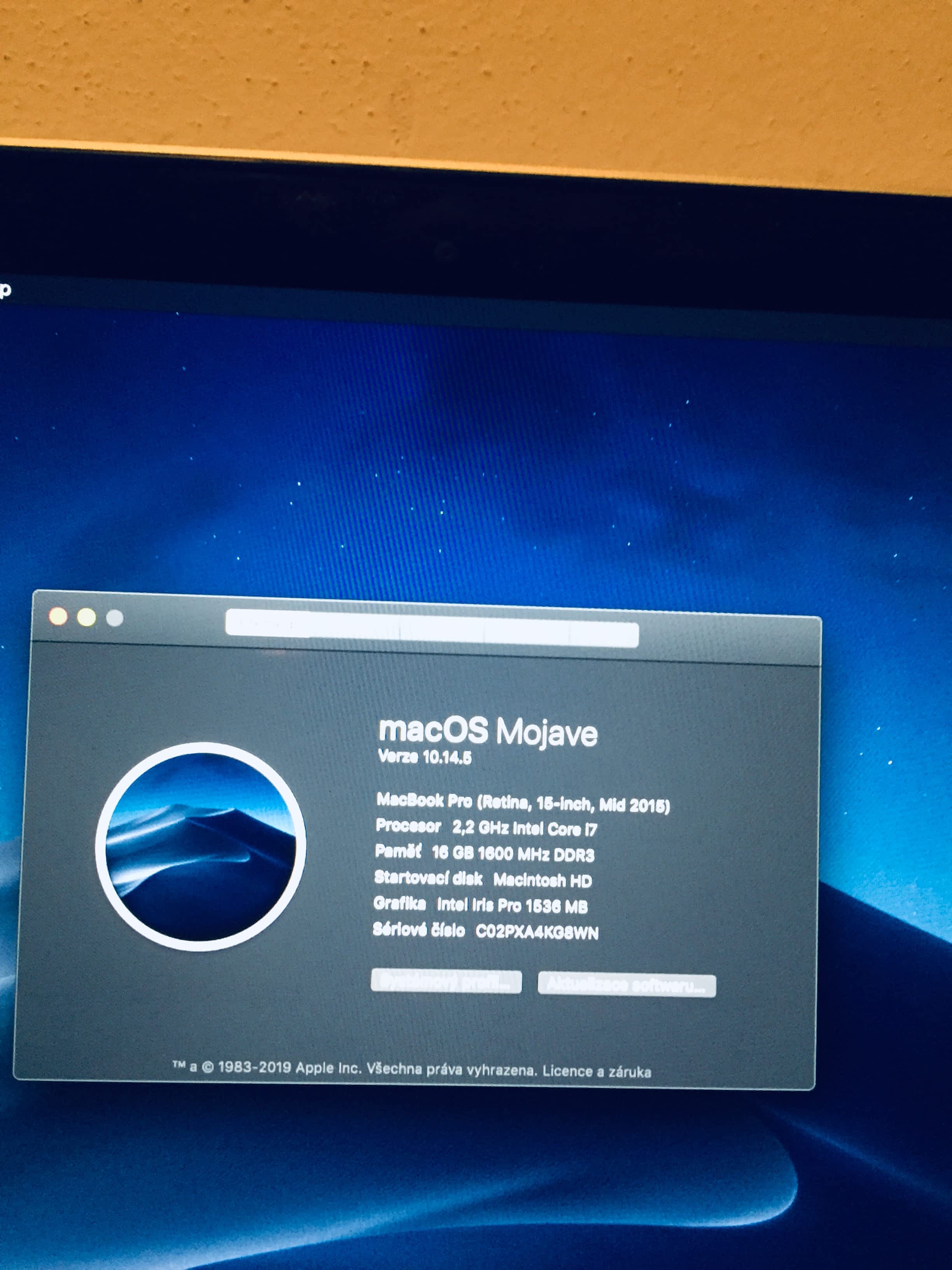Click the greyed-out zoom window button

click(115, 618)
